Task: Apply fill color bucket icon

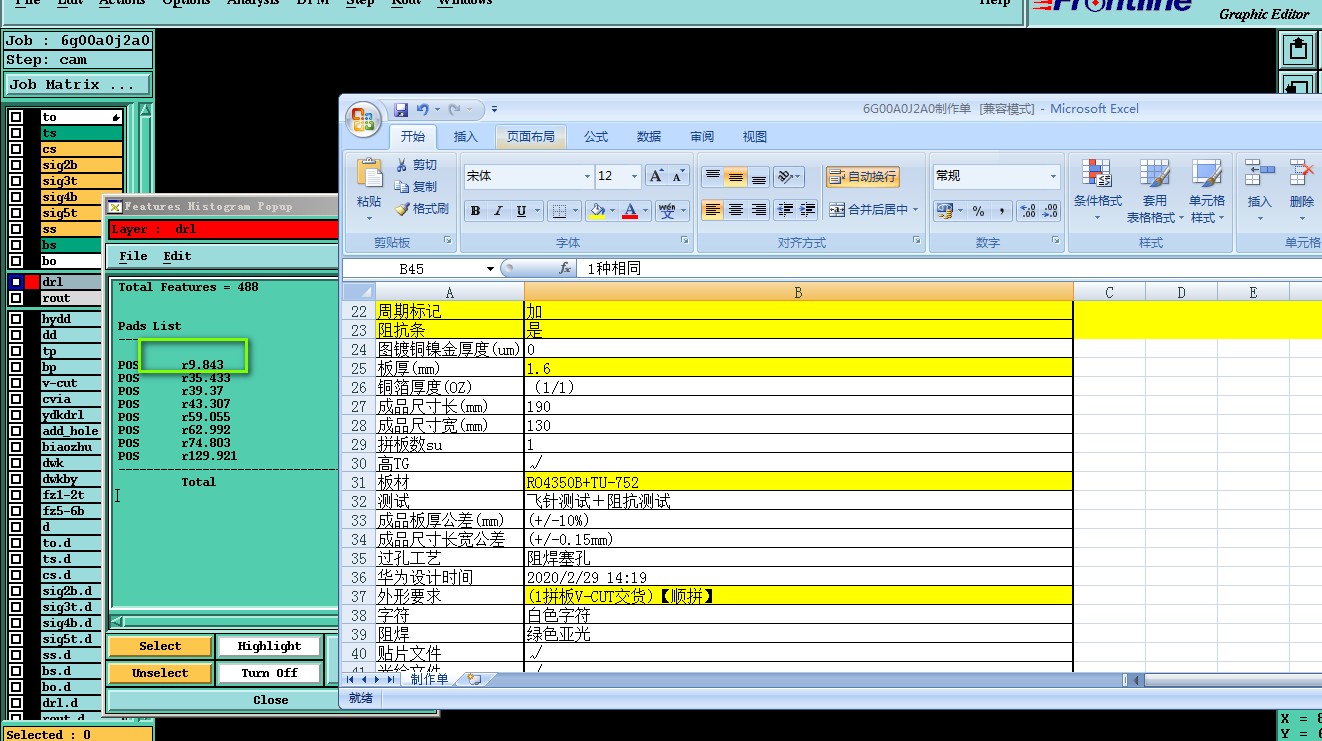Action: coord(597,211)
